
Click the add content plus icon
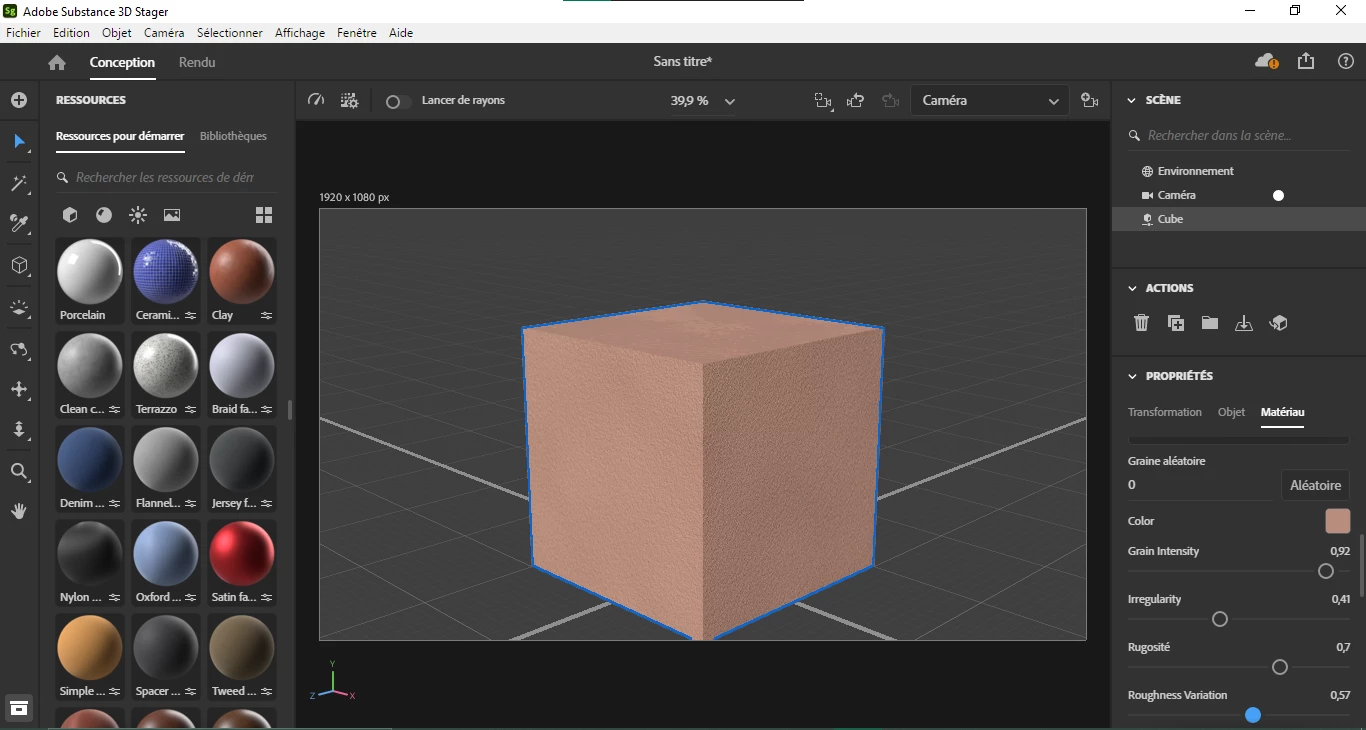pos(19,100)
